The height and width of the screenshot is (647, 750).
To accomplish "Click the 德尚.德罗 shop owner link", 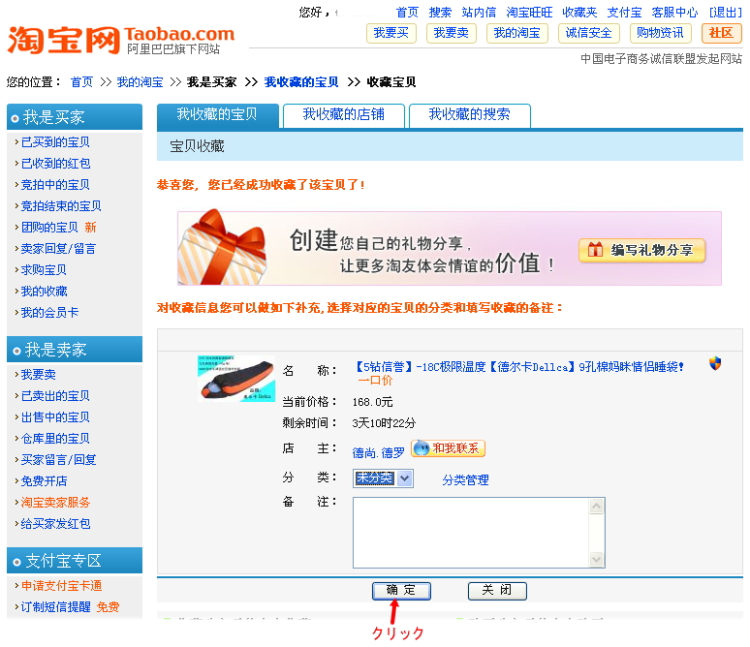I will click(x=378, y=452).
